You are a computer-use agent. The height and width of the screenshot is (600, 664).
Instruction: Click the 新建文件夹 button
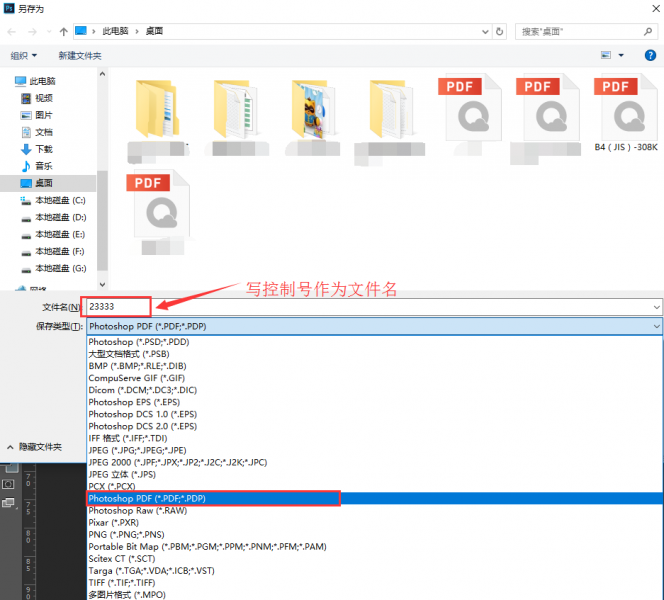[80, 55]
